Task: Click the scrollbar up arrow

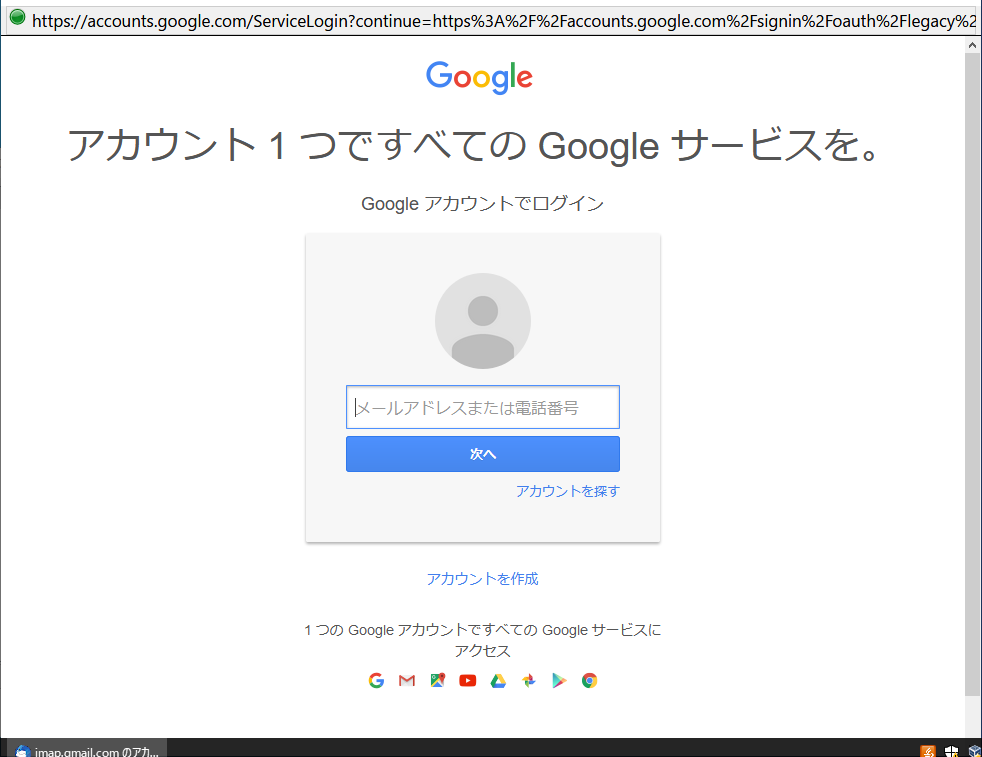Action: 973,45
